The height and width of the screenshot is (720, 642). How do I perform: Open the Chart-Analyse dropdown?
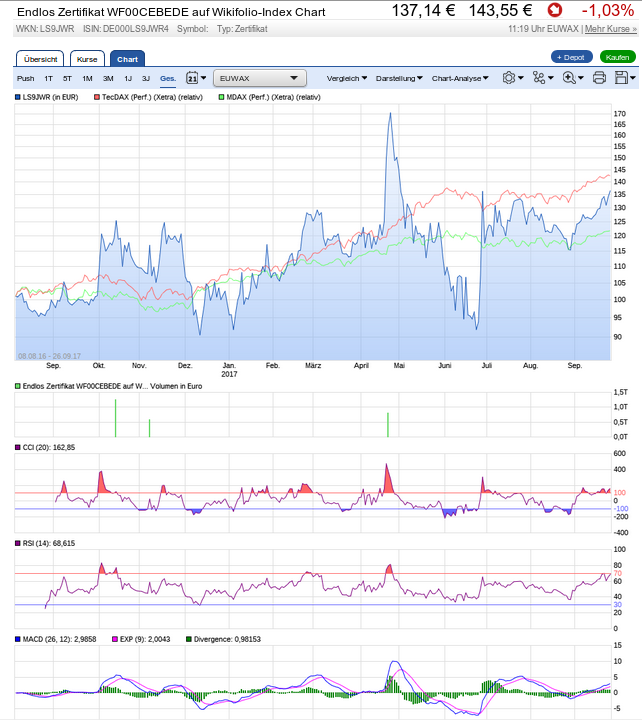click(x=461, y=78)
